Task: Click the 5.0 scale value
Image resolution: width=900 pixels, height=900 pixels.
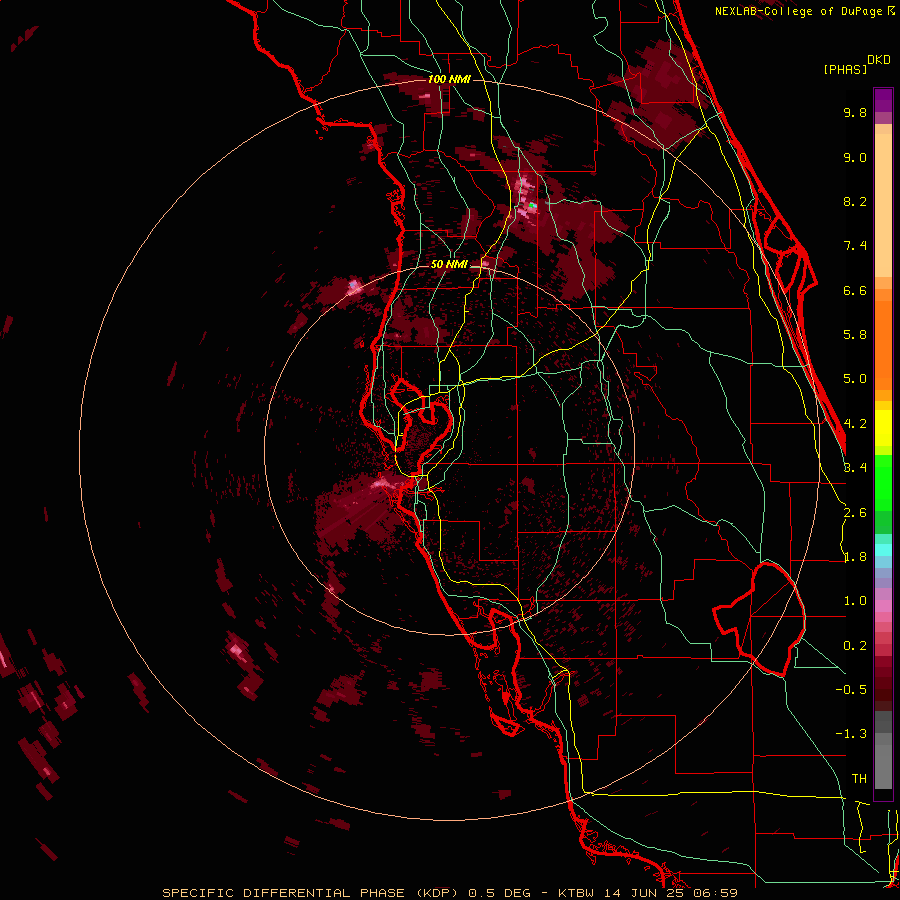Action: 855,379
